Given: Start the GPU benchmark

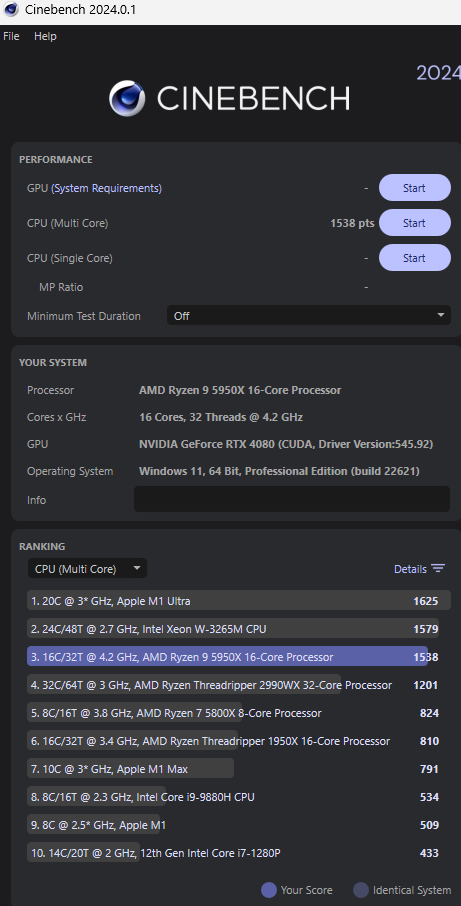Looking at the screenshot, I should [414, 188].
